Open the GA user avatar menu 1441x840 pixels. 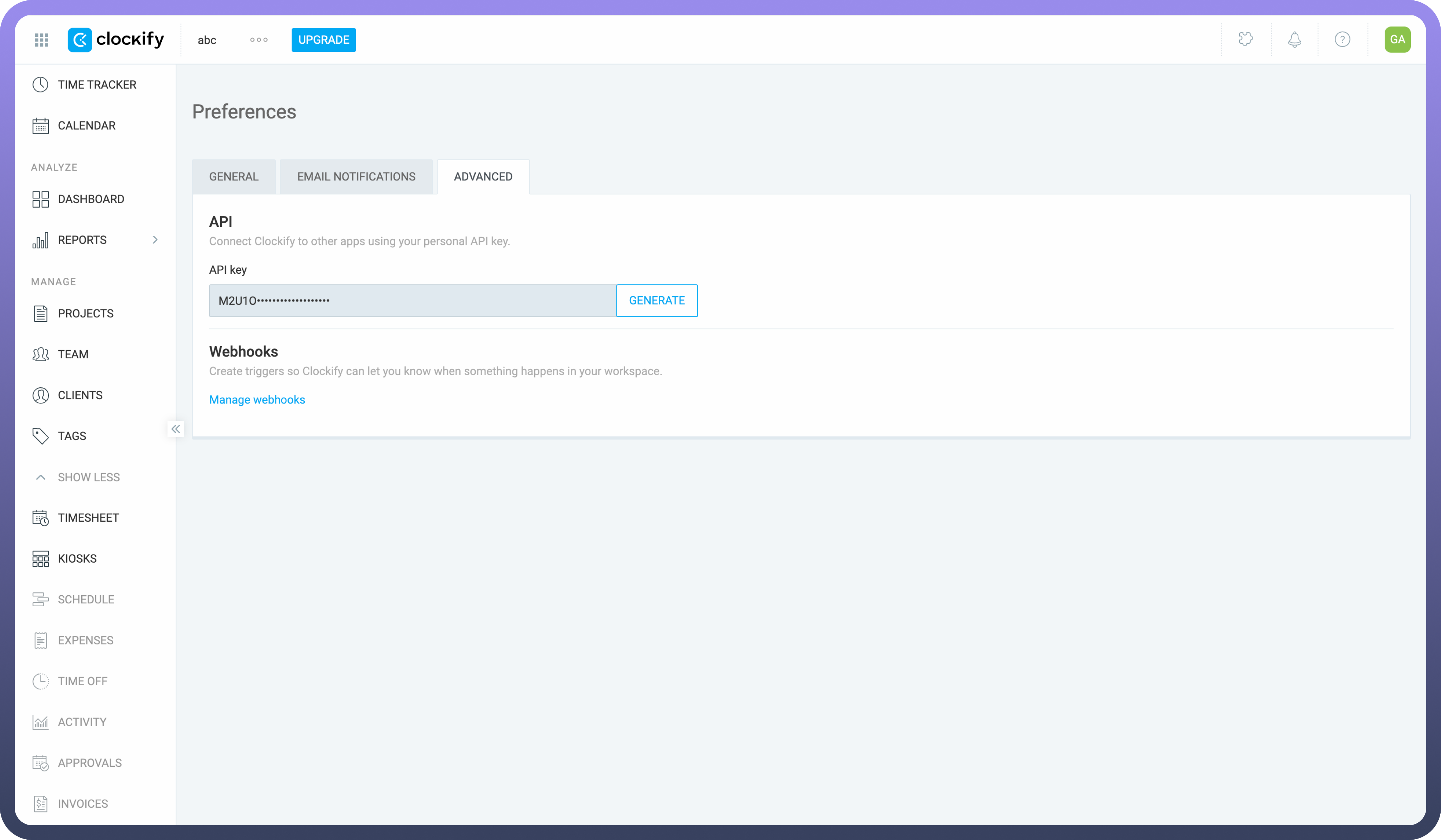tap(1397, 39)
